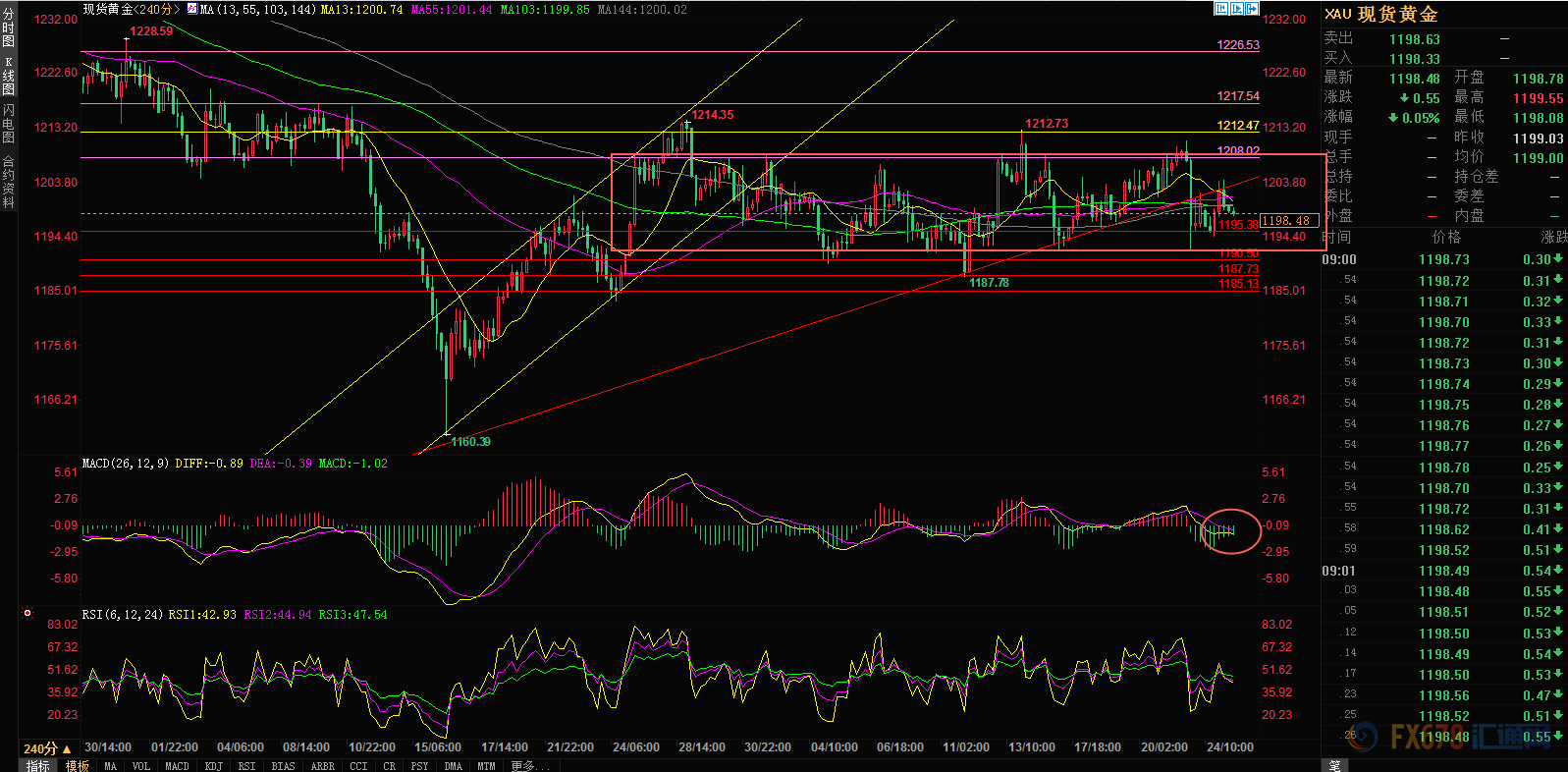Choose the KDJ indicator button
1568x772 pixels.
[x=214, y=766]
